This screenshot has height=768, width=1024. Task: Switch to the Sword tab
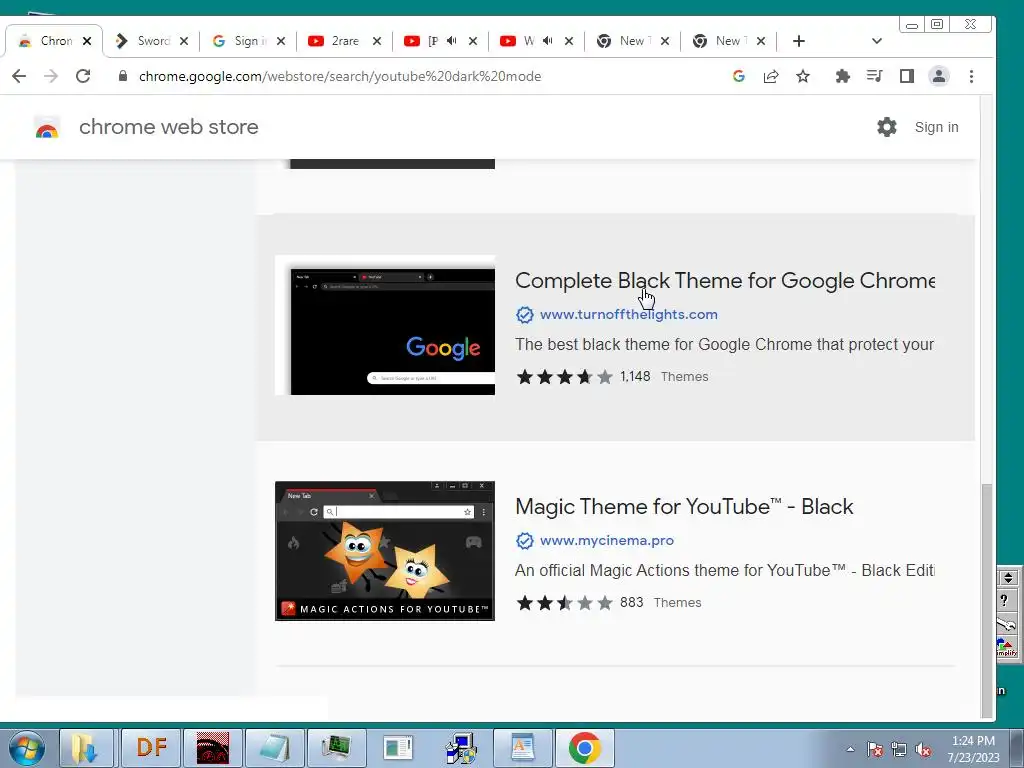click(143, 40)
